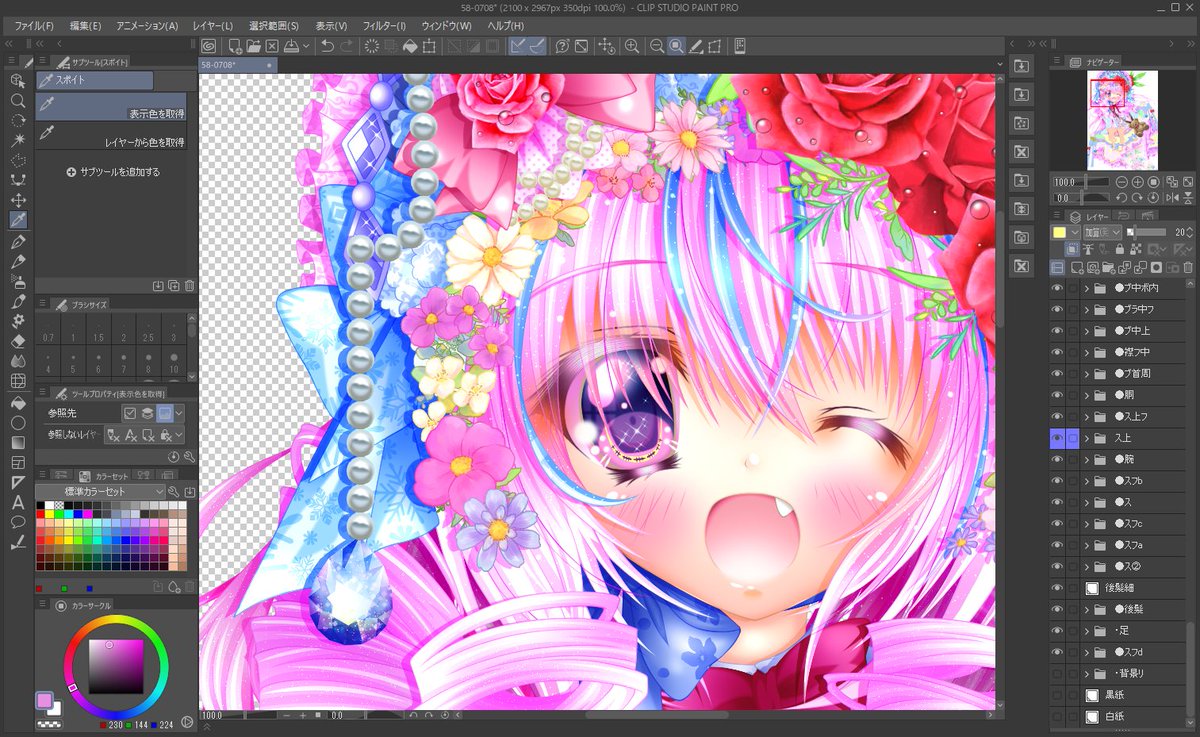Viewport: 1200px width, 737px height.
Task: Open the 編集(E) menu
Action: coord(85,25)
